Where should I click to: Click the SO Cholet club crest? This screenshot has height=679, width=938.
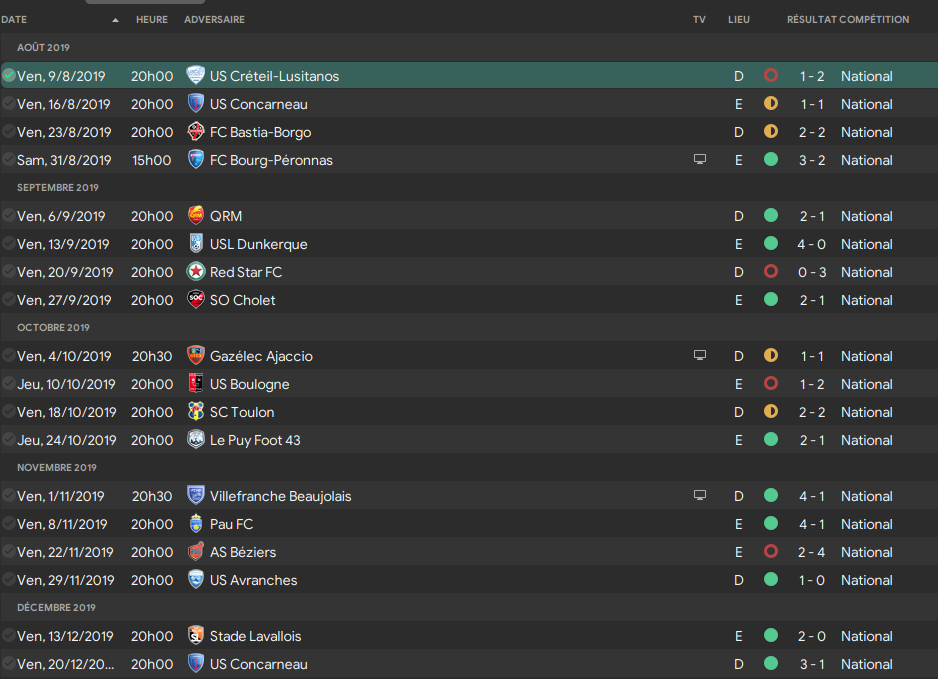click(196, 300)
